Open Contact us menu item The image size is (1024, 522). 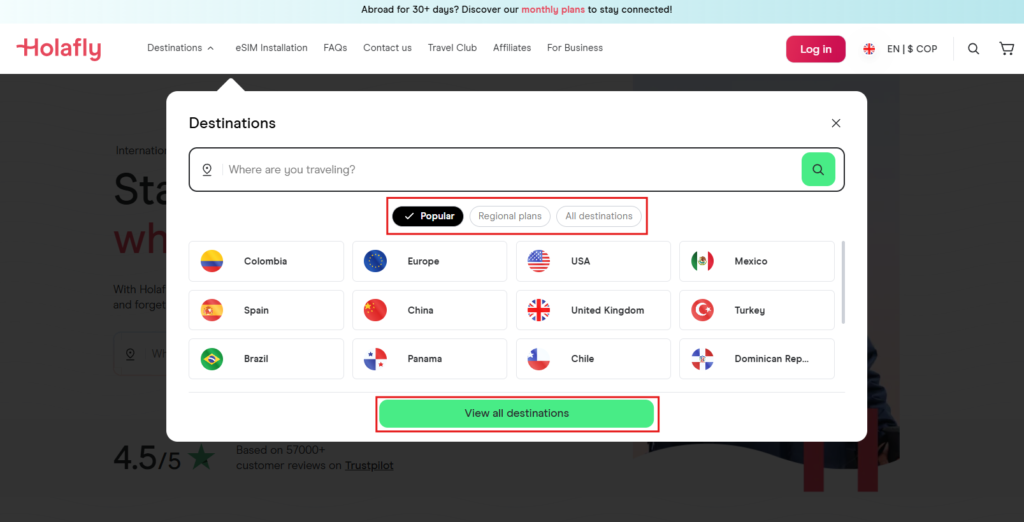[x=387, y=48]
